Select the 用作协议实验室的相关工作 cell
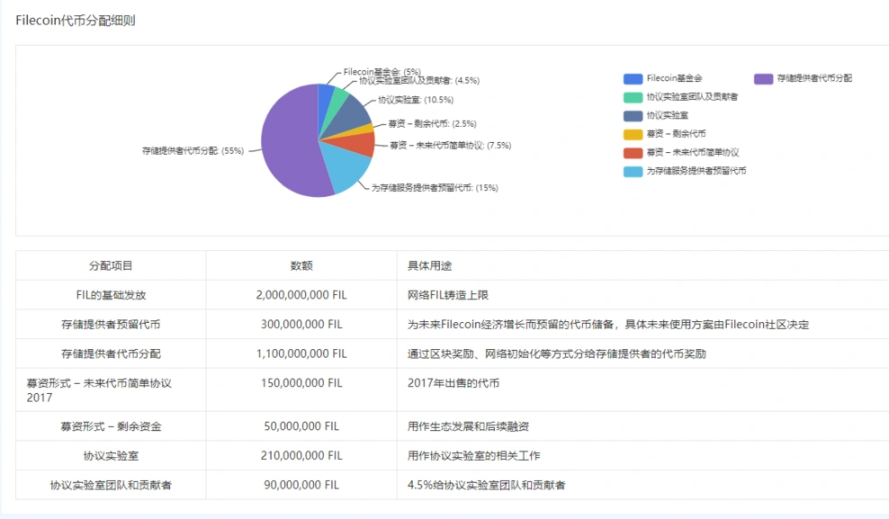 (643, 456)
